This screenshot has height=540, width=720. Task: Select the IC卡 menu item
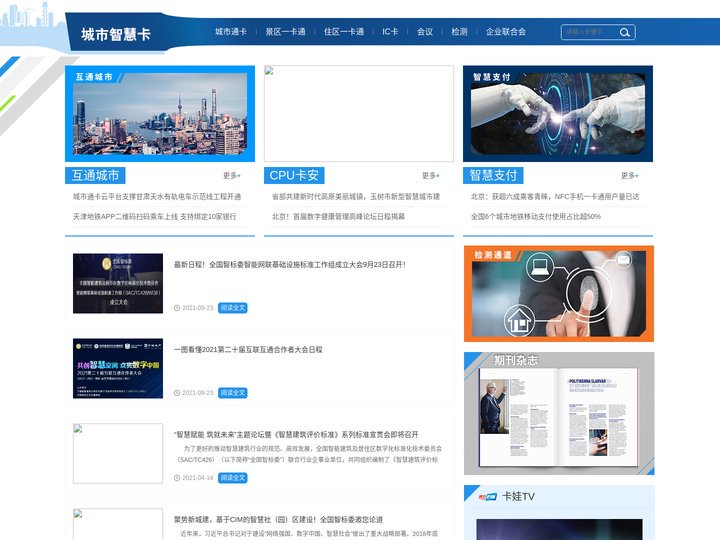coord(390,32)
